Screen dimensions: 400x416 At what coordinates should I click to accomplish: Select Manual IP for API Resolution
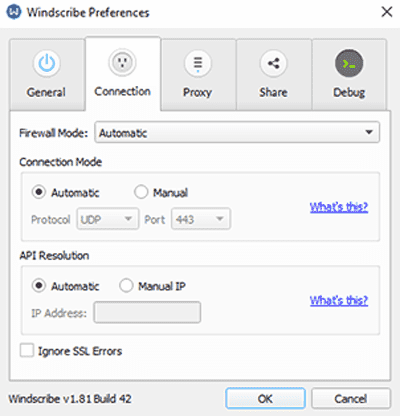click(126, 286)
